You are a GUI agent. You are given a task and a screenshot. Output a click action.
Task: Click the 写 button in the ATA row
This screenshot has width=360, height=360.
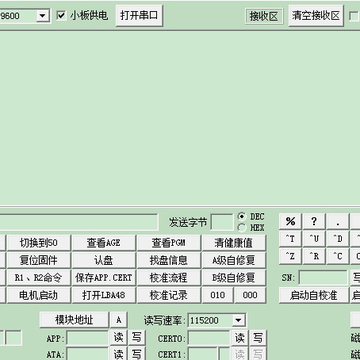coord(136,354)
